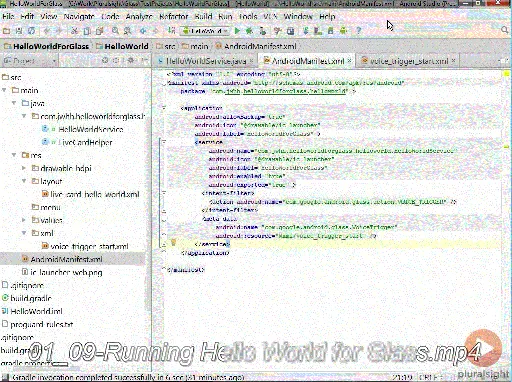The image size is (512, 382).
Task: Click the Cut scissors icon
Action: click(75, 31)
